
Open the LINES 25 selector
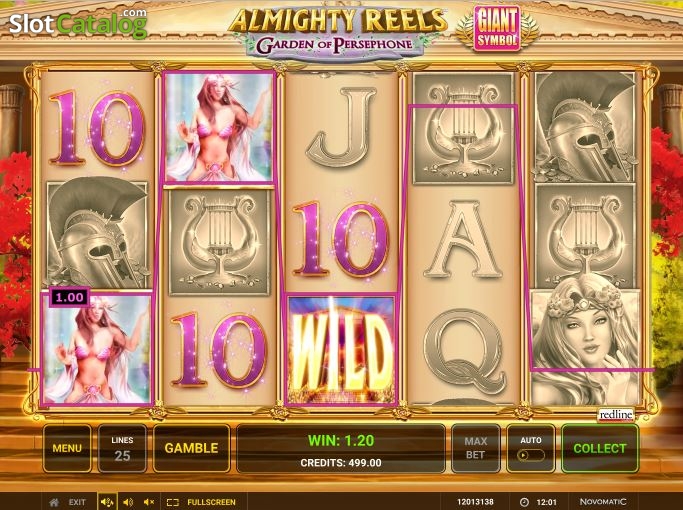coord(122,448)
